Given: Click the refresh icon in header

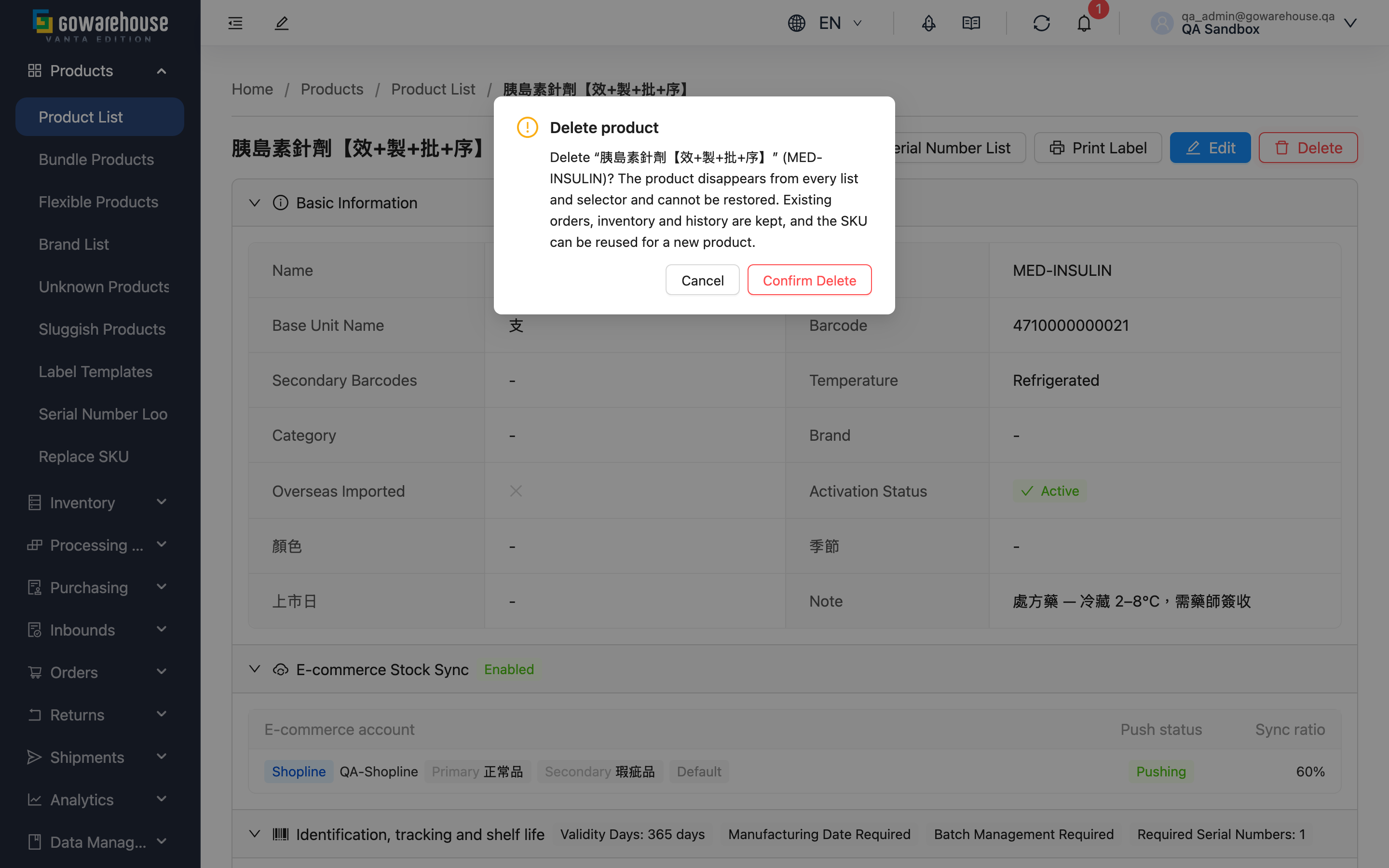Looking at the screenshot, I should (1041, 23).
